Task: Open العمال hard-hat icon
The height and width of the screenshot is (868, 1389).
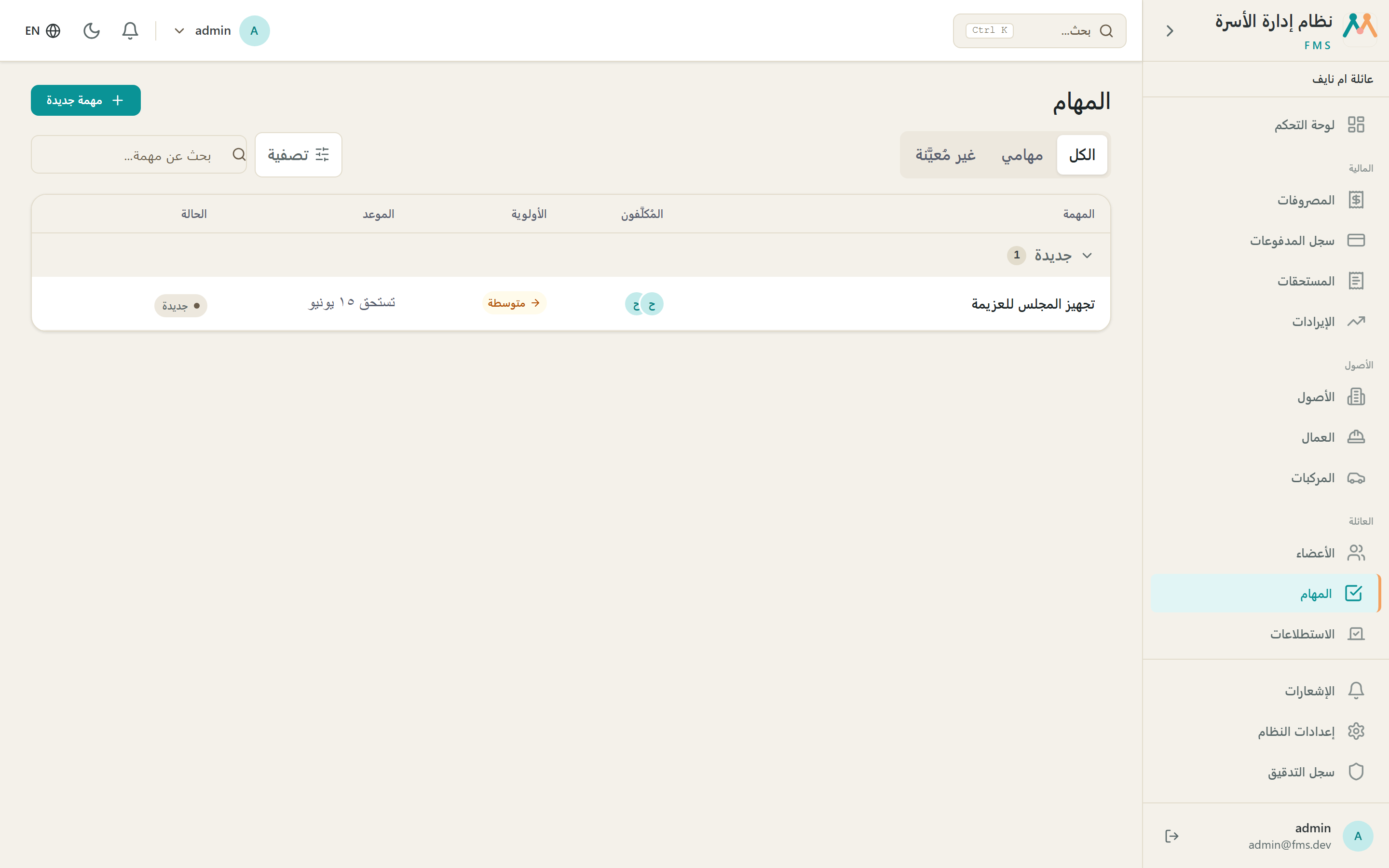Action: click(1356, 437)
